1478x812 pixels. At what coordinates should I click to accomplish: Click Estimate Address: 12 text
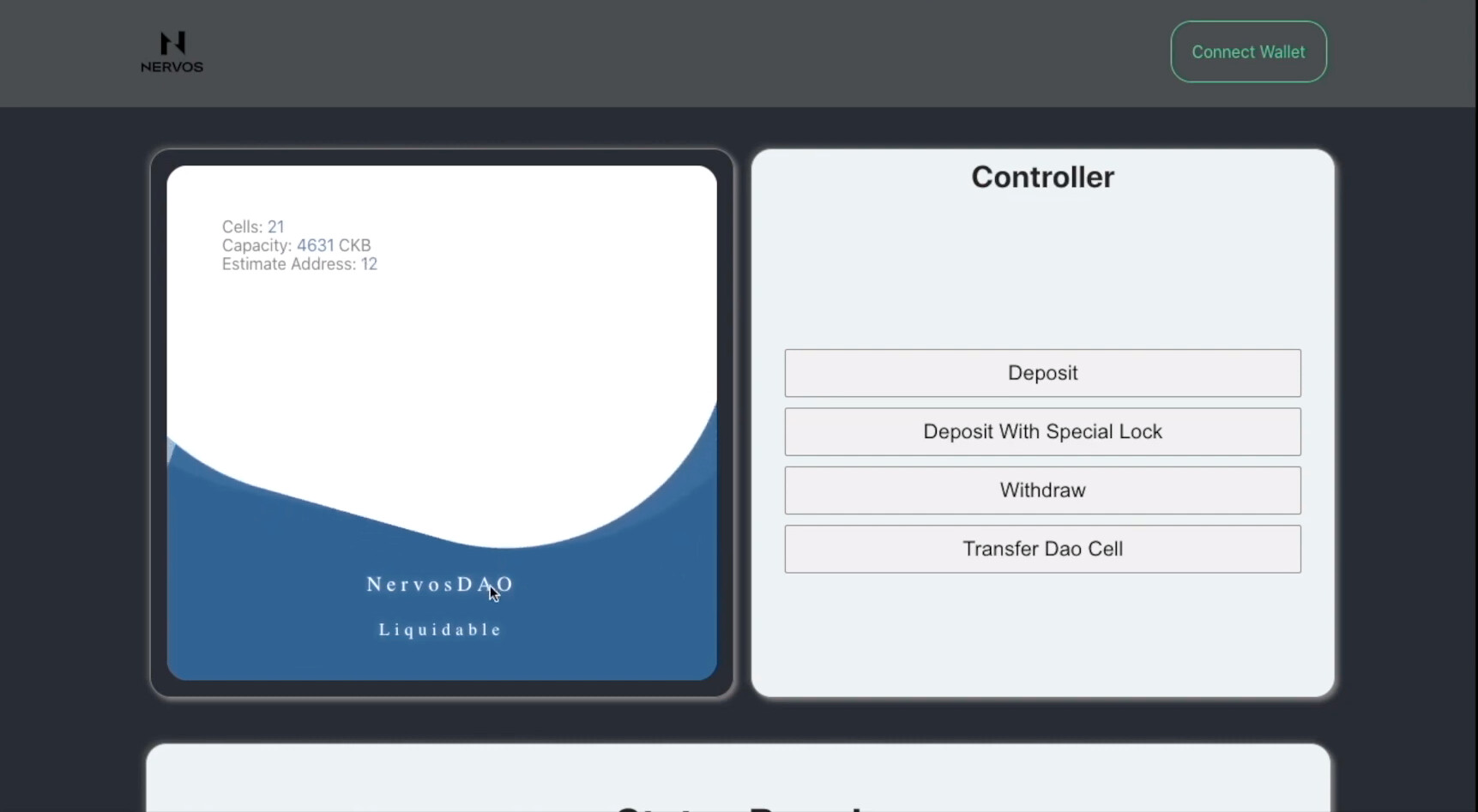click(x=299, y=264)
